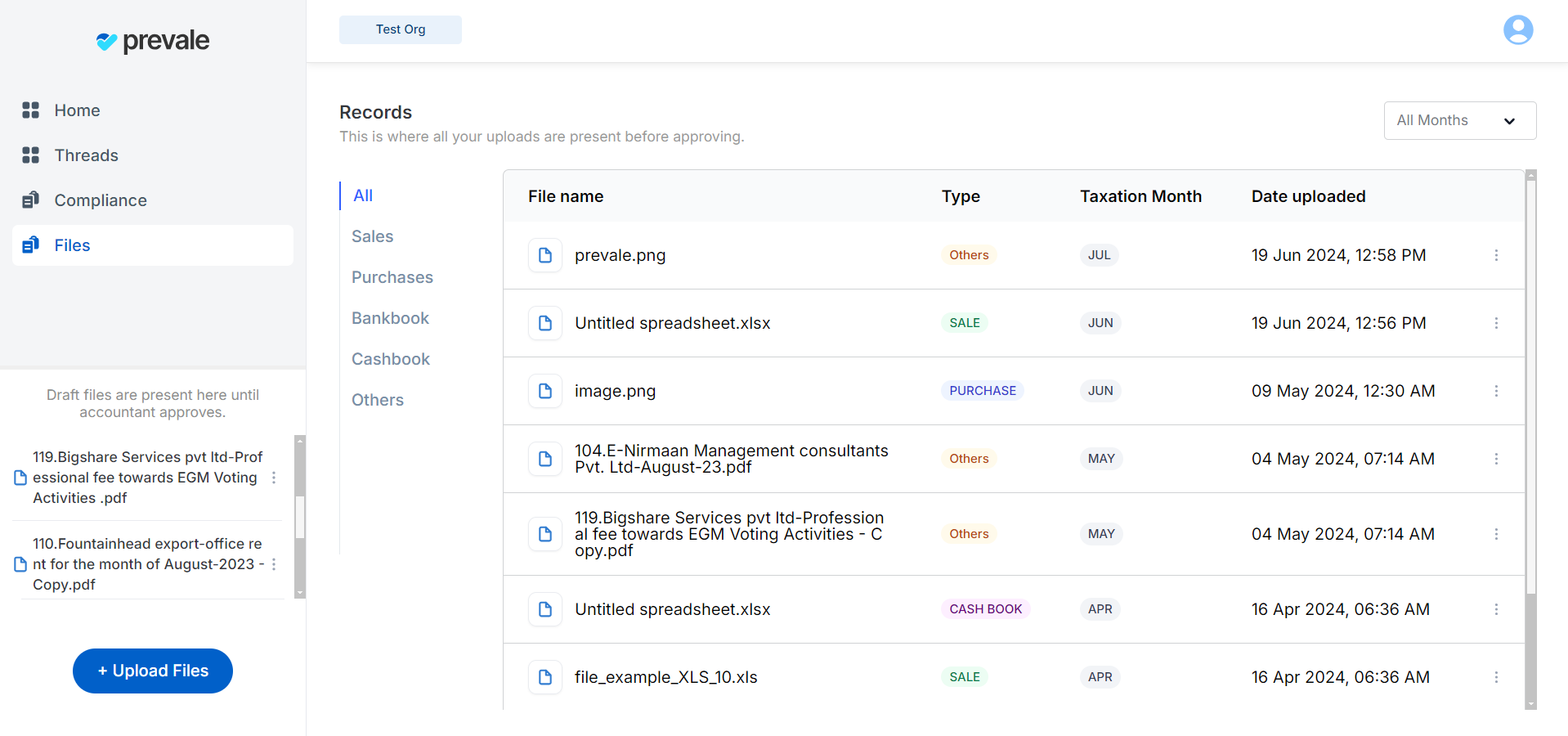The height and width of the screenshot is (736, 1568).
Task: Open options for 110.Fountainhead draft file
Action: click(x=274, y=564)
